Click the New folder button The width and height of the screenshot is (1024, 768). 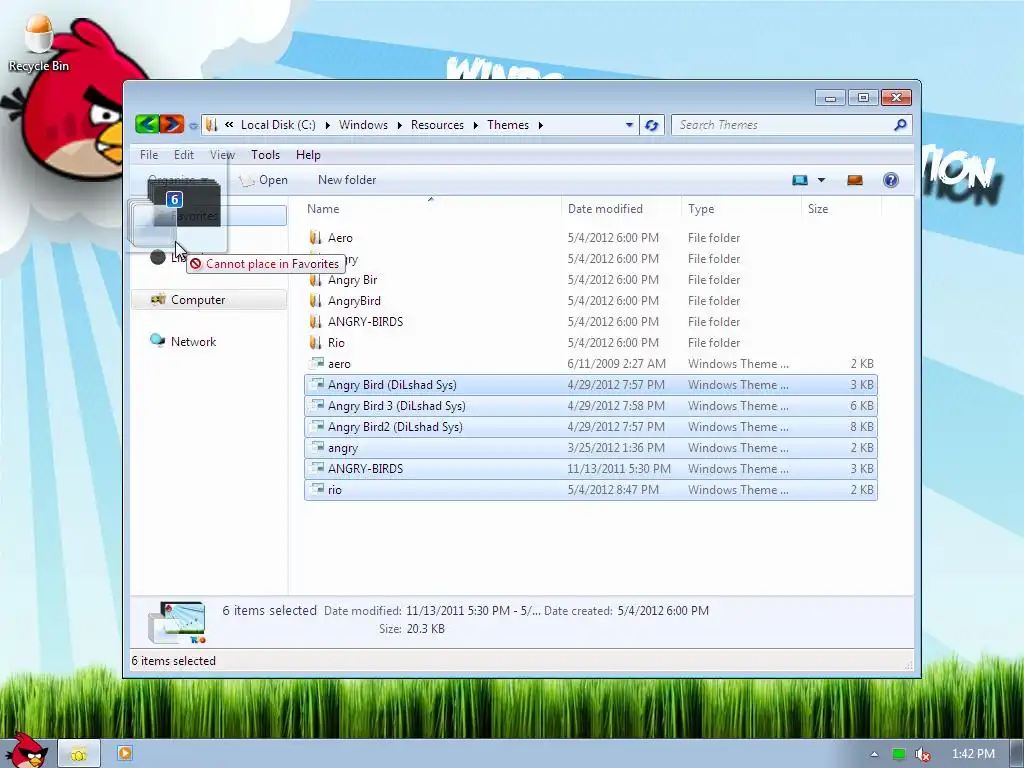point(347,180)
